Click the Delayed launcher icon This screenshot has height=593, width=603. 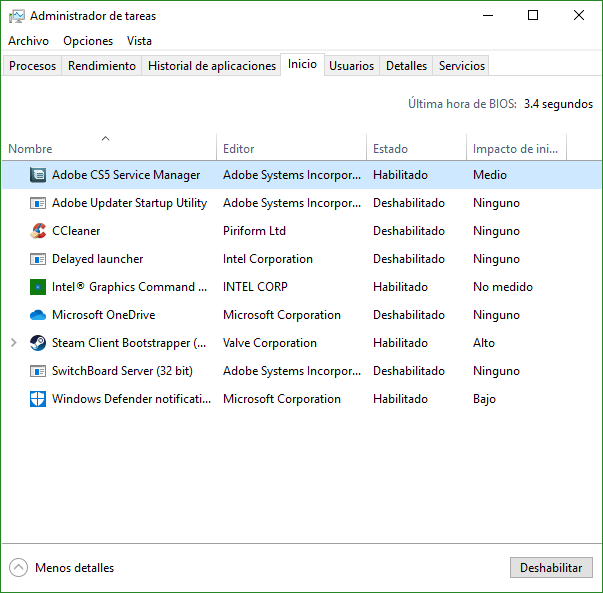point(38,259)
